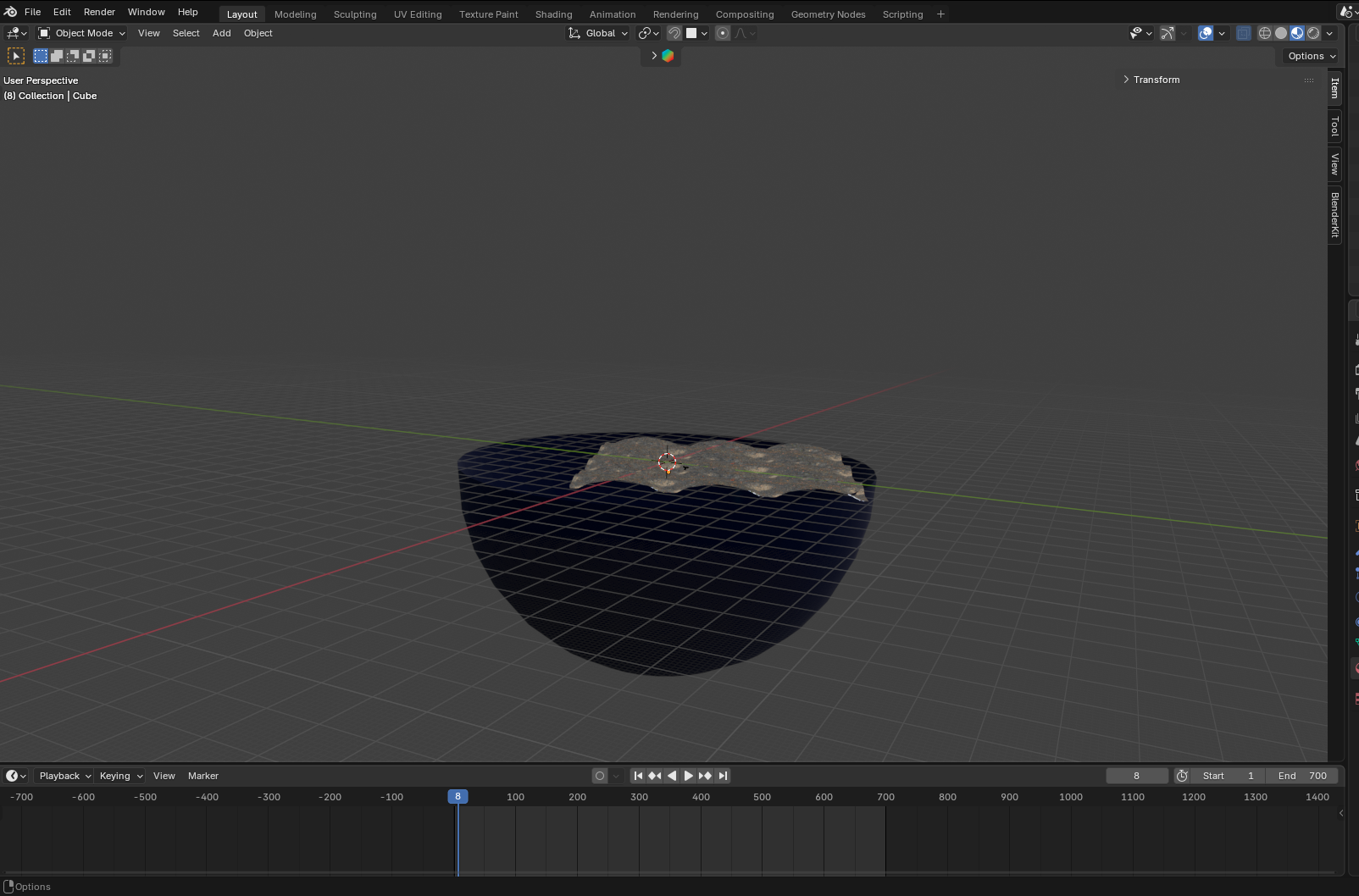Viewport: 1359px width, 896px height.
Task: Jump to the previous keyframe
Action: [x=655, y=776]
